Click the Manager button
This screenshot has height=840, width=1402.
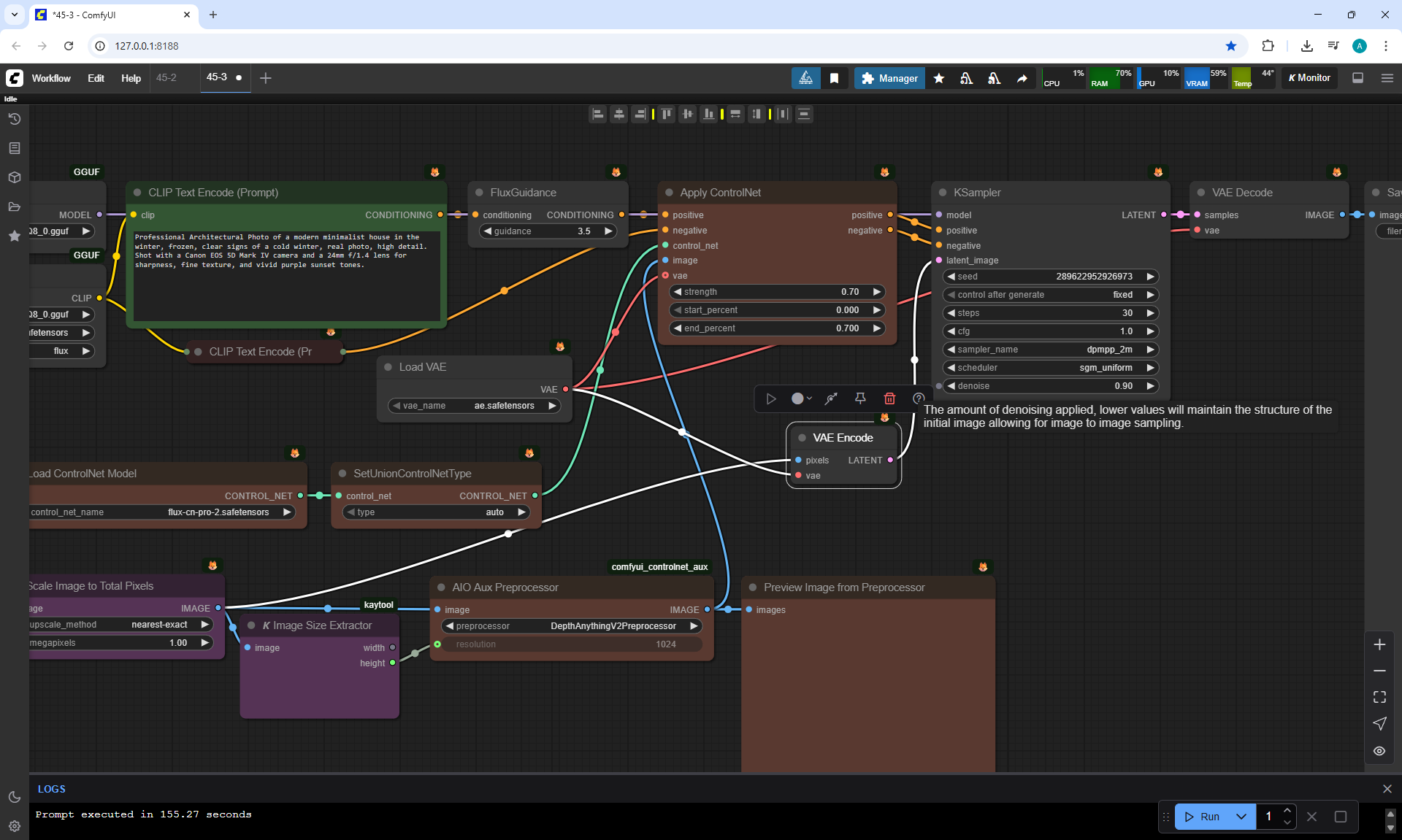click(889, 78)
